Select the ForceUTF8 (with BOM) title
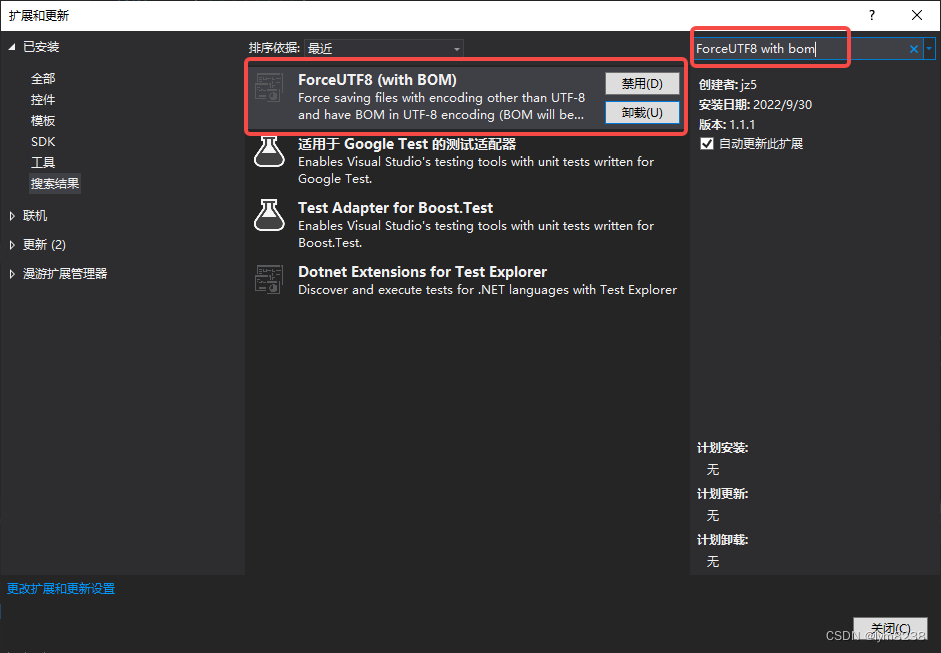This screenshot has height=653, width=941. (377, 80)
